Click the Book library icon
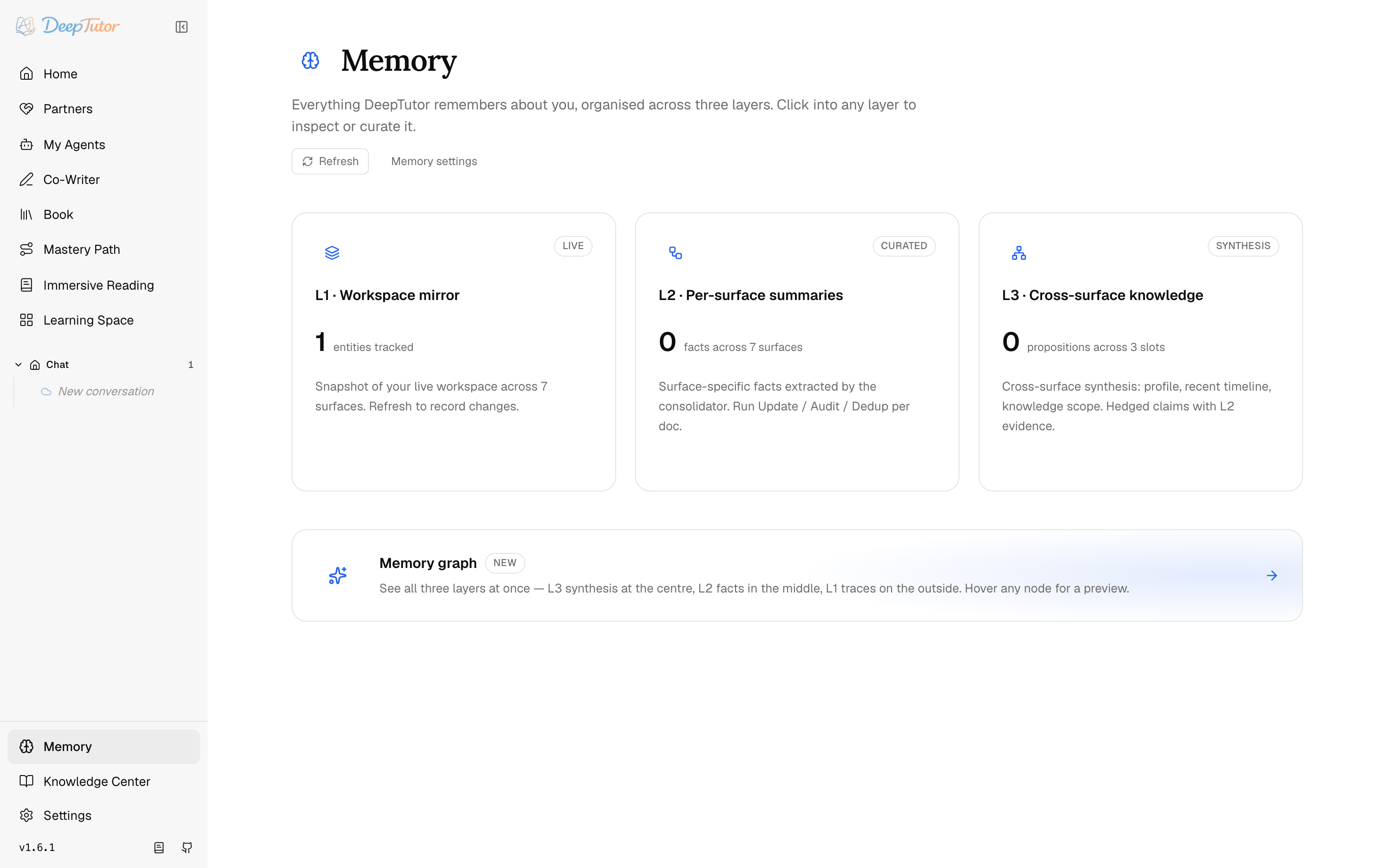 (26, 214)
